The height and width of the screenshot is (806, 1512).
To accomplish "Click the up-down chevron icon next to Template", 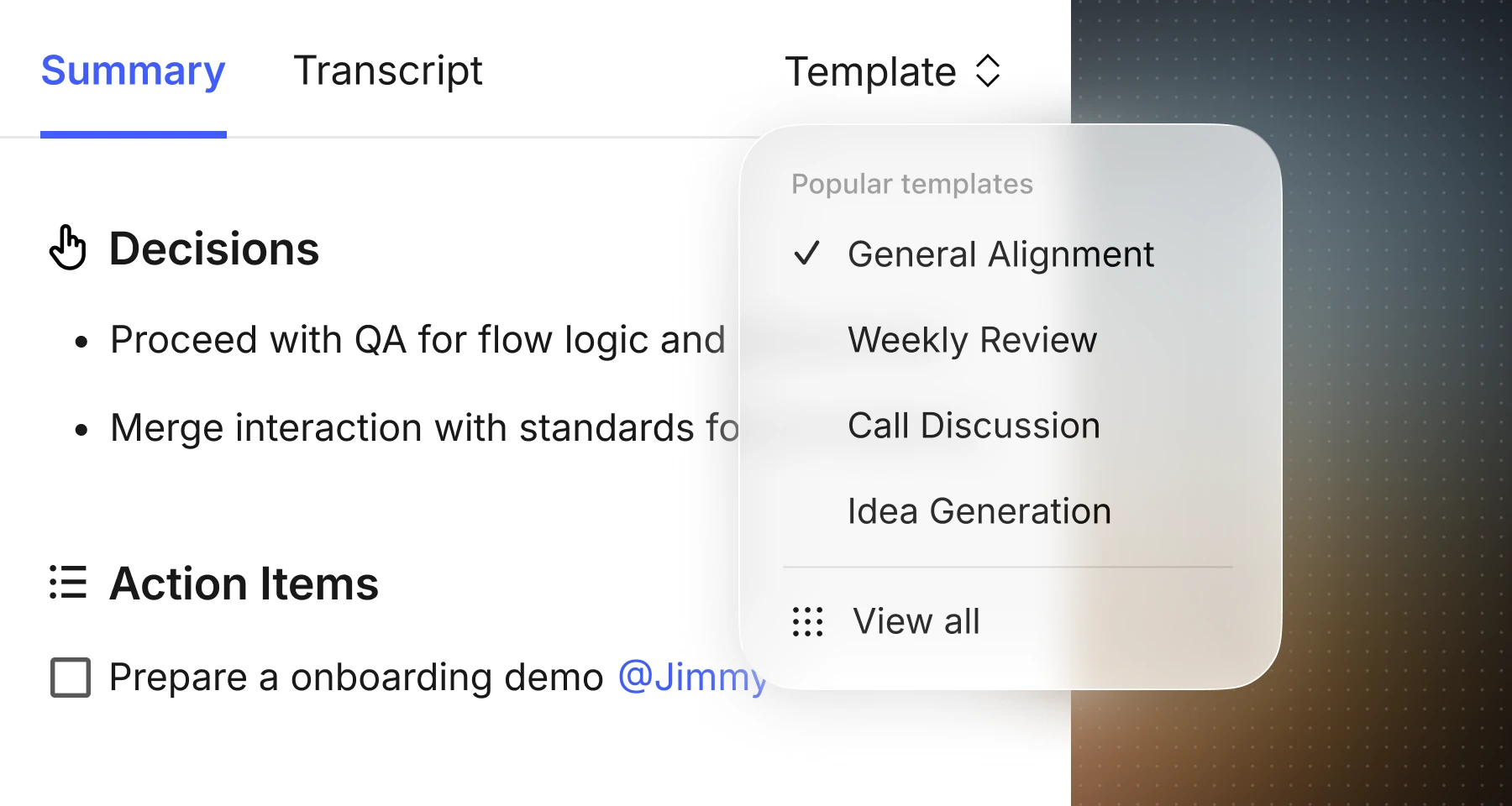I will click(988, 71).
